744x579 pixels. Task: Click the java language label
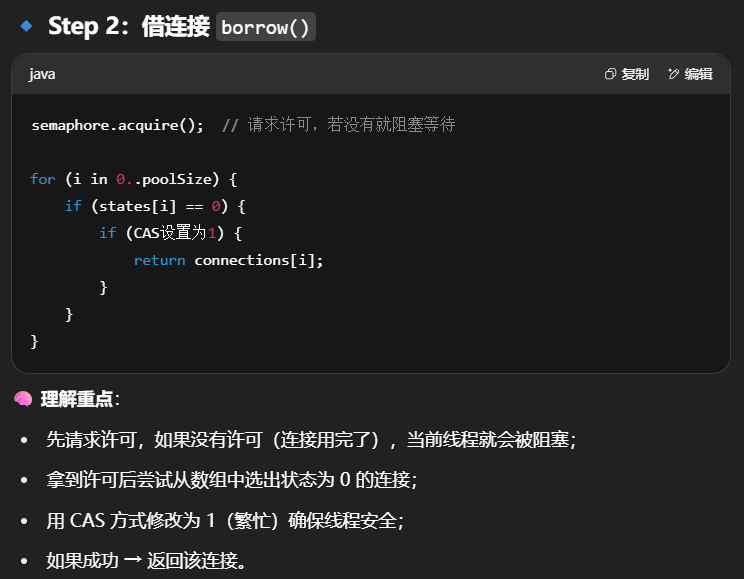[42, 74]
